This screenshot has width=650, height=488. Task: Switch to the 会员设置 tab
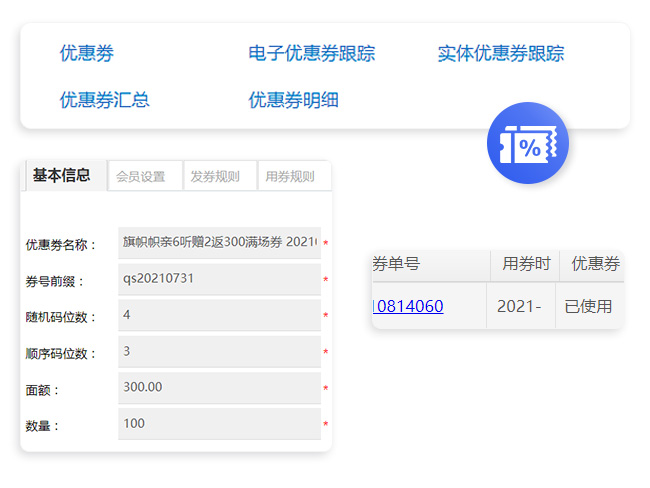tap(141, 177)
